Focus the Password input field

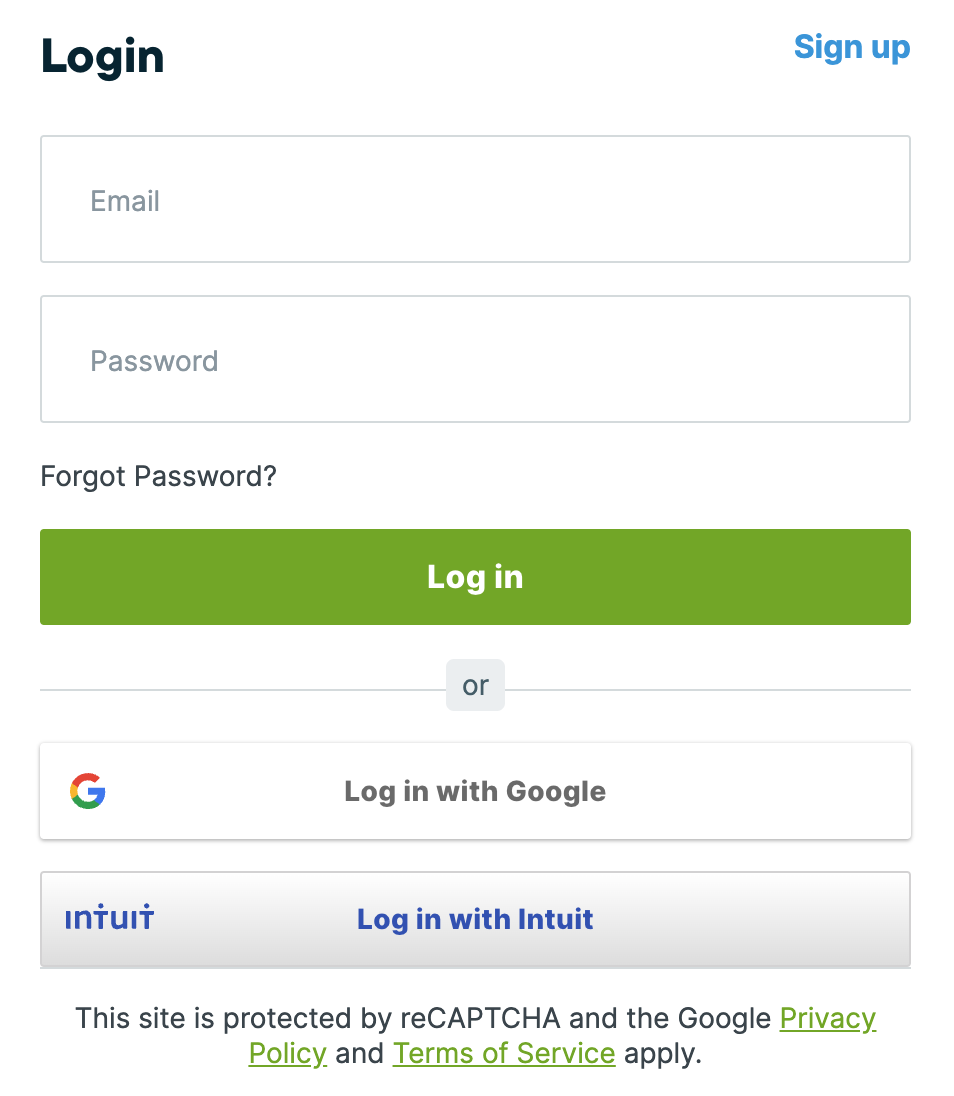pyautogui.click(x=475, y=359)
